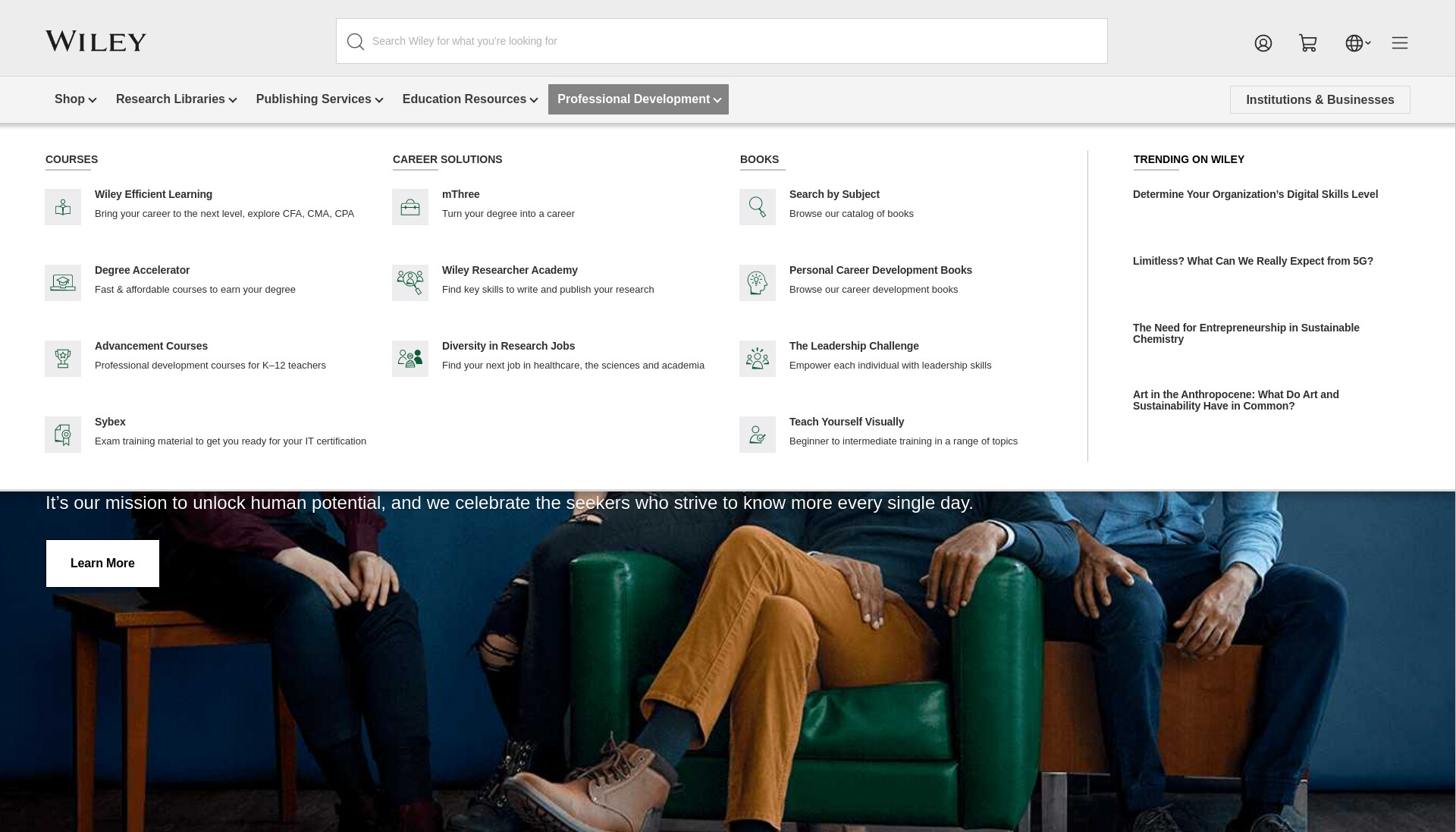Click the Wiley logo
The height and width of the screenshot is (832, 1456).
tap(96, 41)
